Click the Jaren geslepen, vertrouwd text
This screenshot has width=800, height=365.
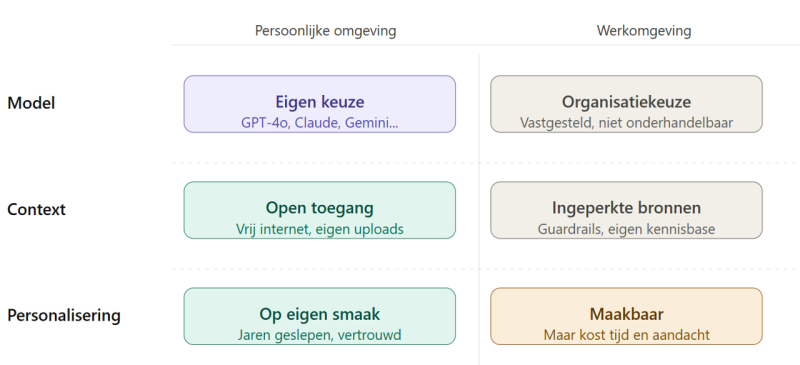tap(319, 335)
